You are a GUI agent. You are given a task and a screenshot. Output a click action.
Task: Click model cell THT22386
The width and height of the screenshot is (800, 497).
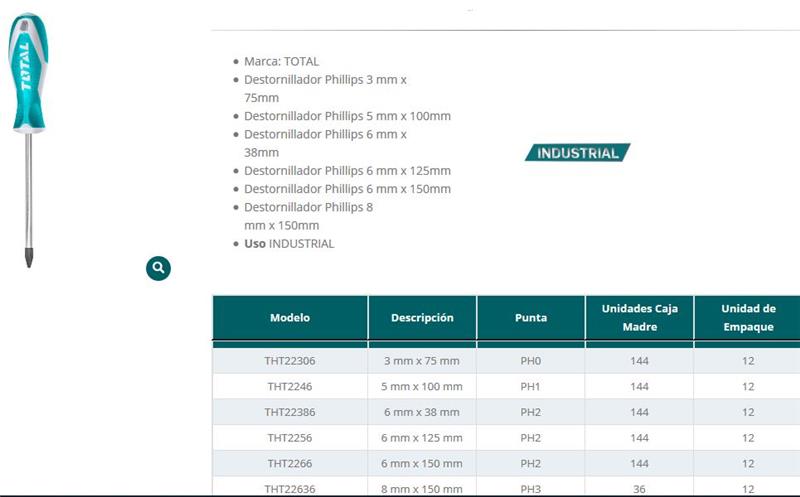coord(290,412)
